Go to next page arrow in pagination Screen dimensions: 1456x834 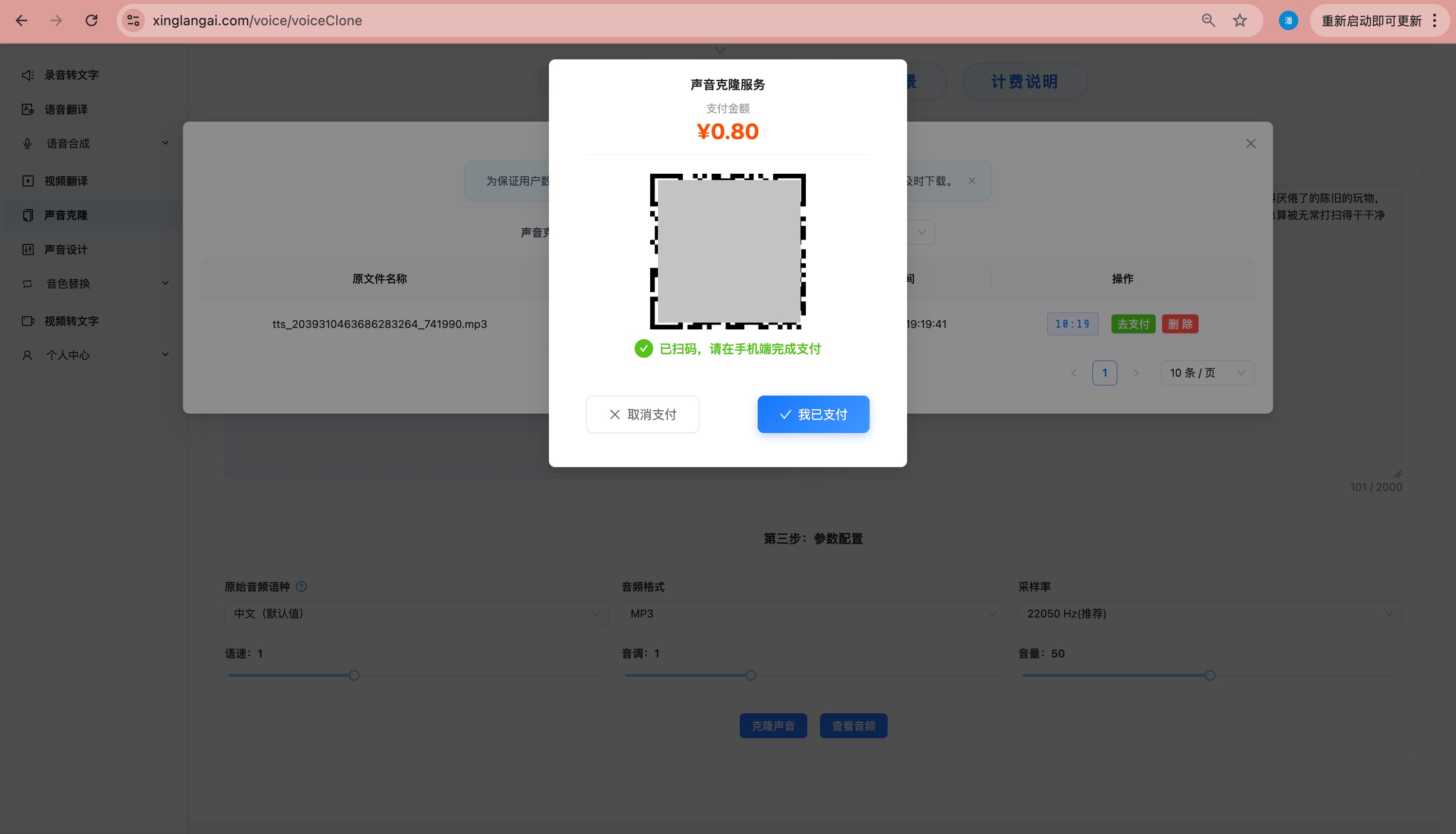(1136, 373)
